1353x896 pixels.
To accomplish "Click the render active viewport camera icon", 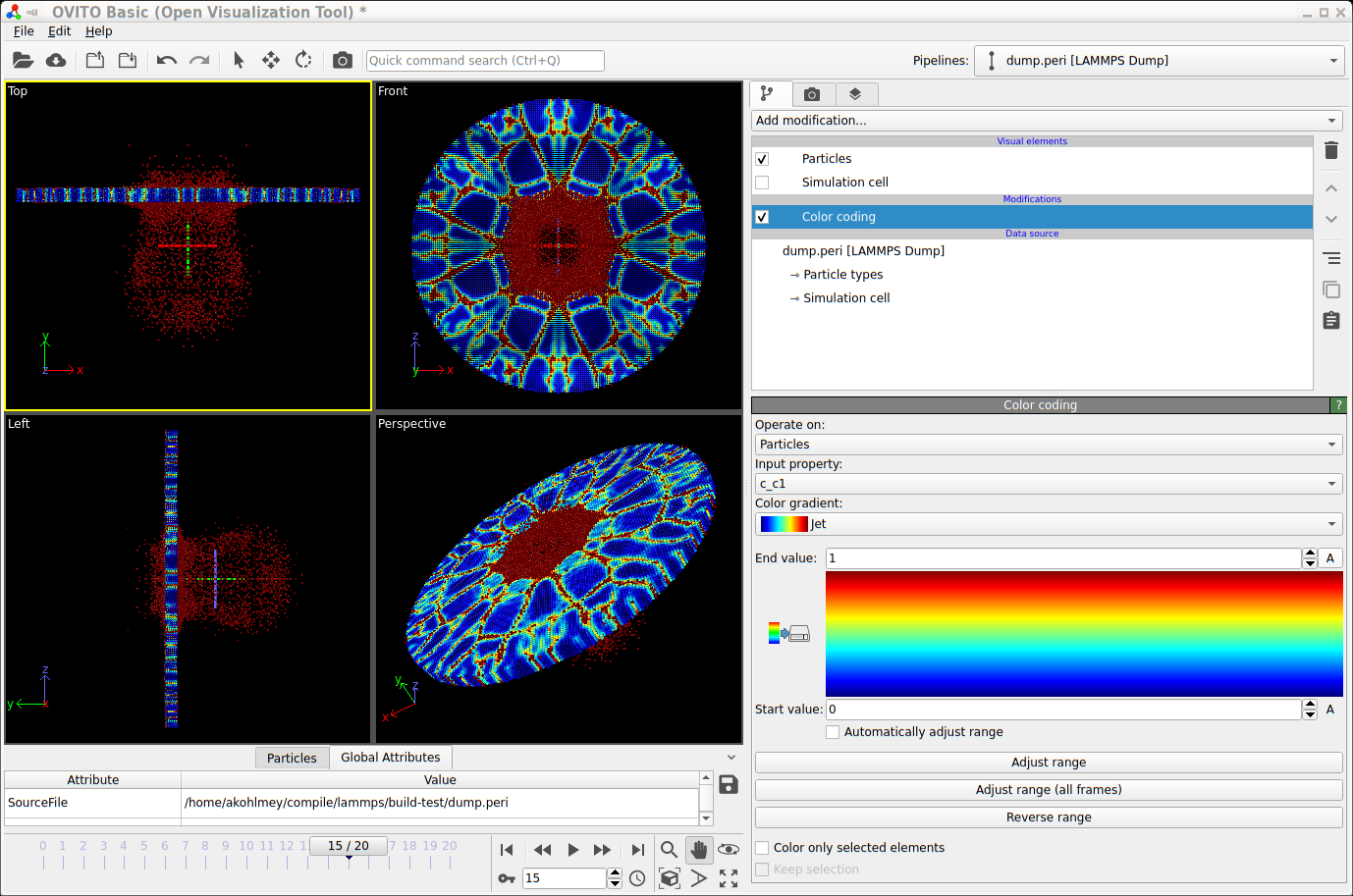I will point(342,61).
